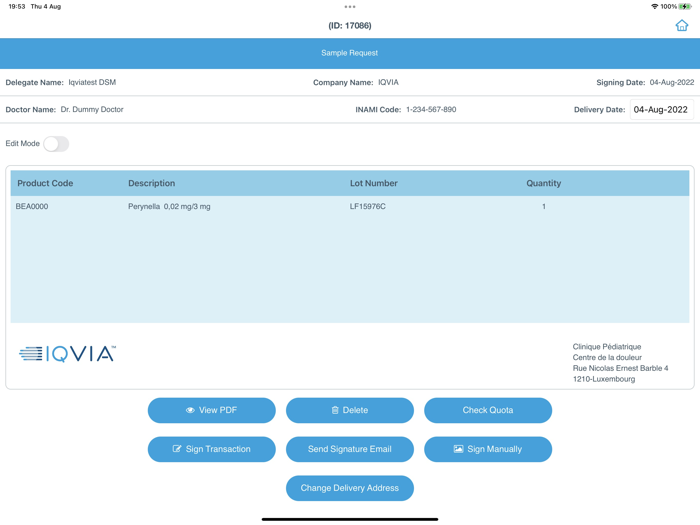Tap the 19:53 clock in status bar
700x525 pixels.
[17, 7]
